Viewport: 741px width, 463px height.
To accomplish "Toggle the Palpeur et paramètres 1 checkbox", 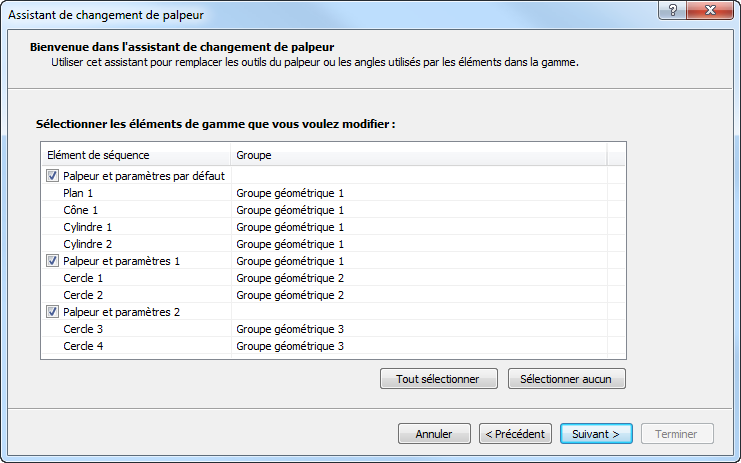I will (52, 261).
